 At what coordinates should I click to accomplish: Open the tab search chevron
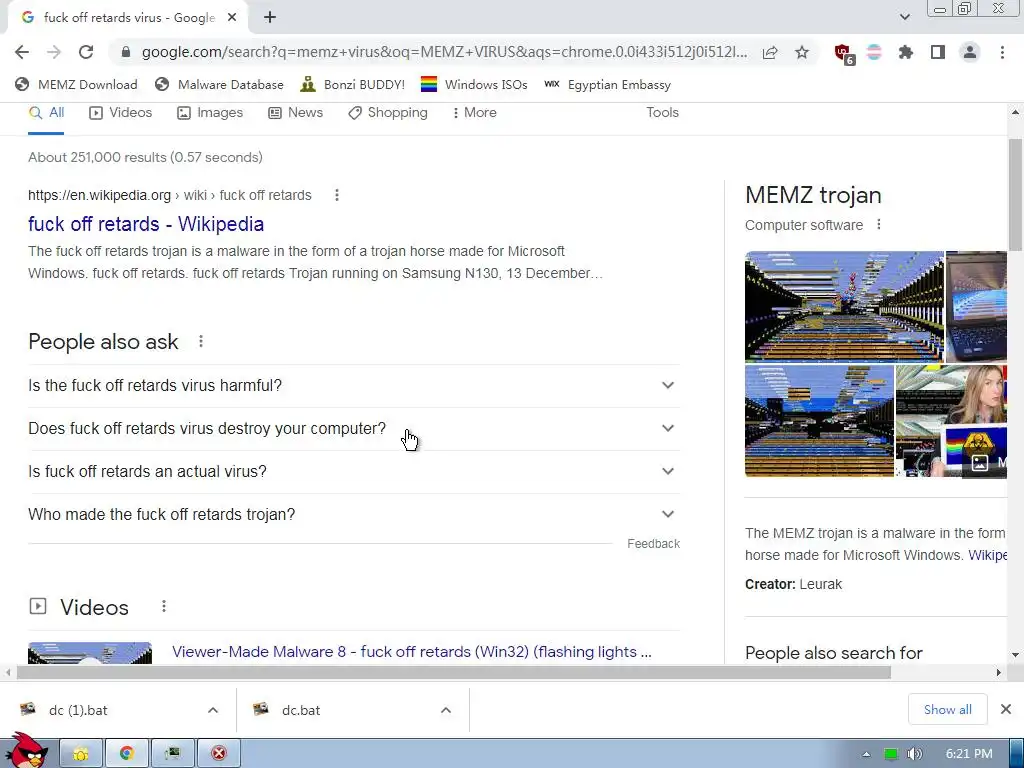904,18
